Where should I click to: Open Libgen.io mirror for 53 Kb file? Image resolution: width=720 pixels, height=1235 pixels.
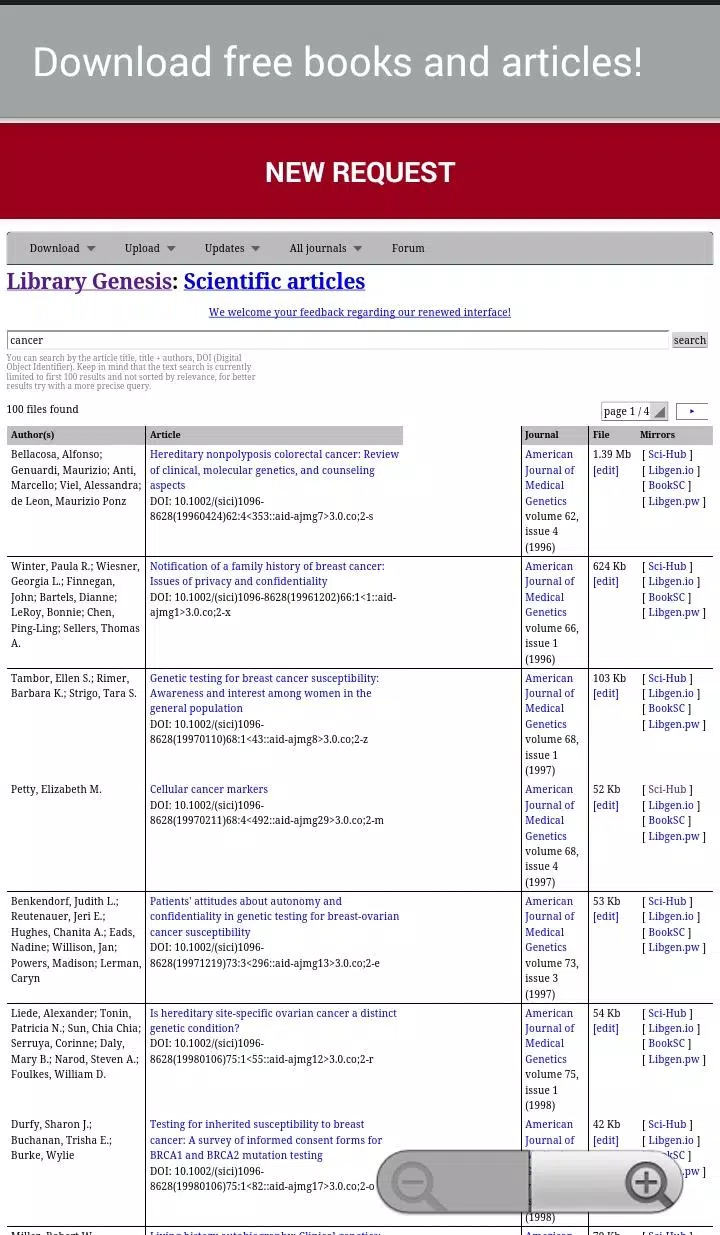(x=670, y=917)
